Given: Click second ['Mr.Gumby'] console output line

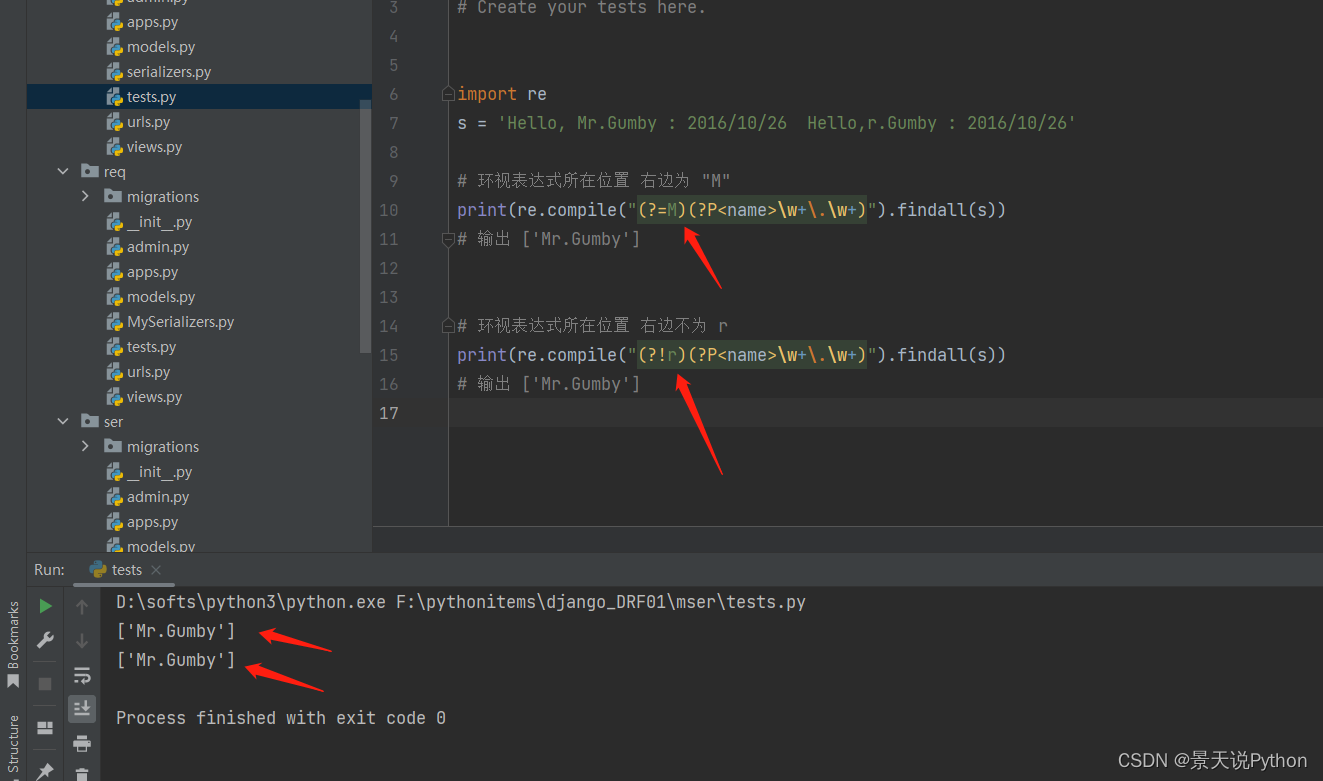Looking at the screenshot, I should point(176,660).
